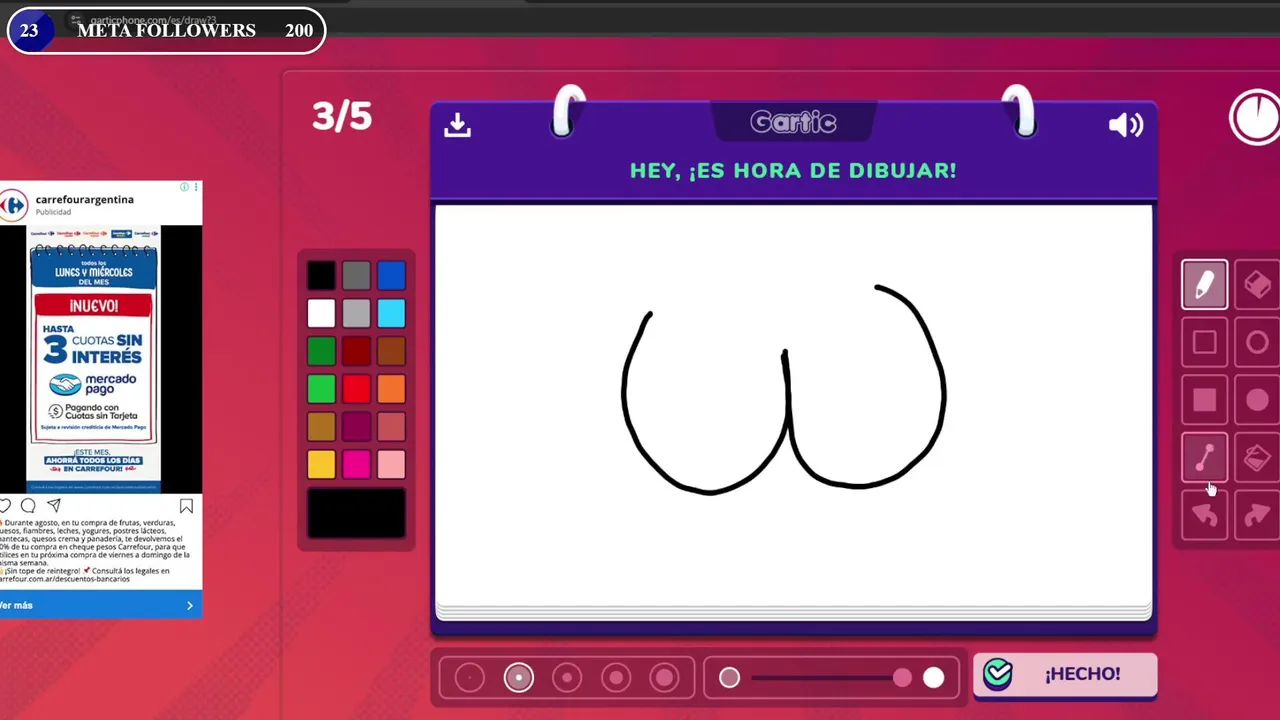Pick the dark red color swatch
The height and width of the screenshot is (720, 1280).
pos(356,351)
